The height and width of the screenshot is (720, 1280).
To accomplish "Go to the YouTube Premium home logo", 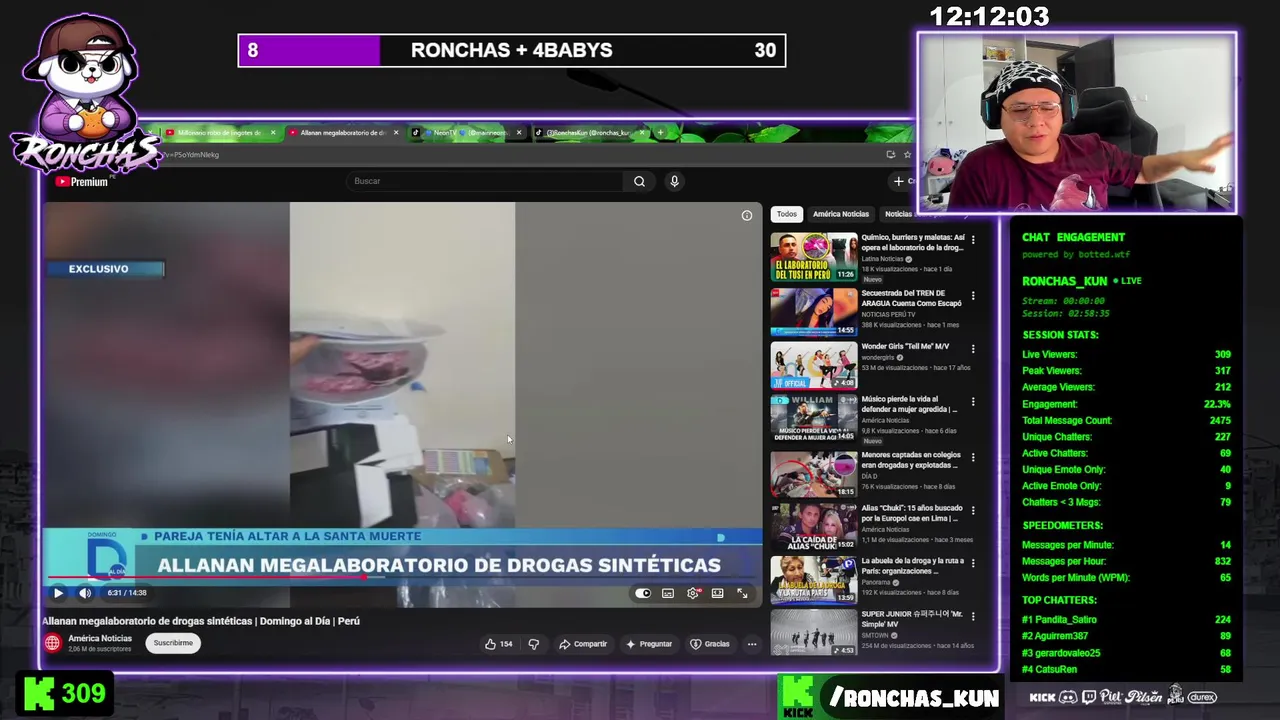I will point(82,182).
